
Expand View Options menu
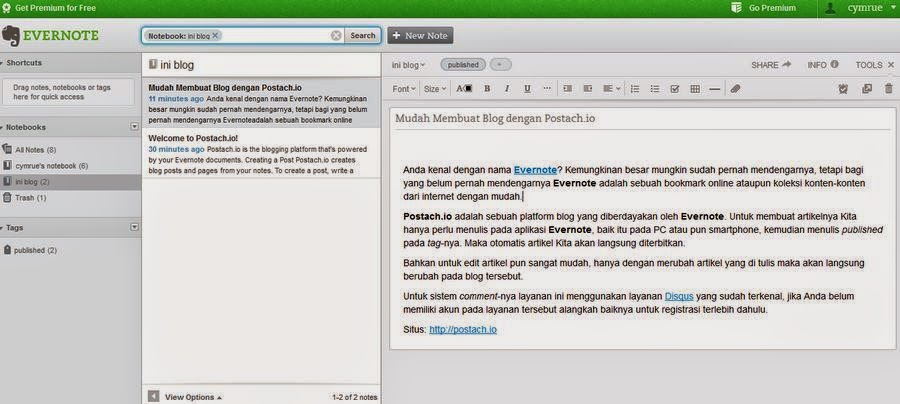point(193,397)
